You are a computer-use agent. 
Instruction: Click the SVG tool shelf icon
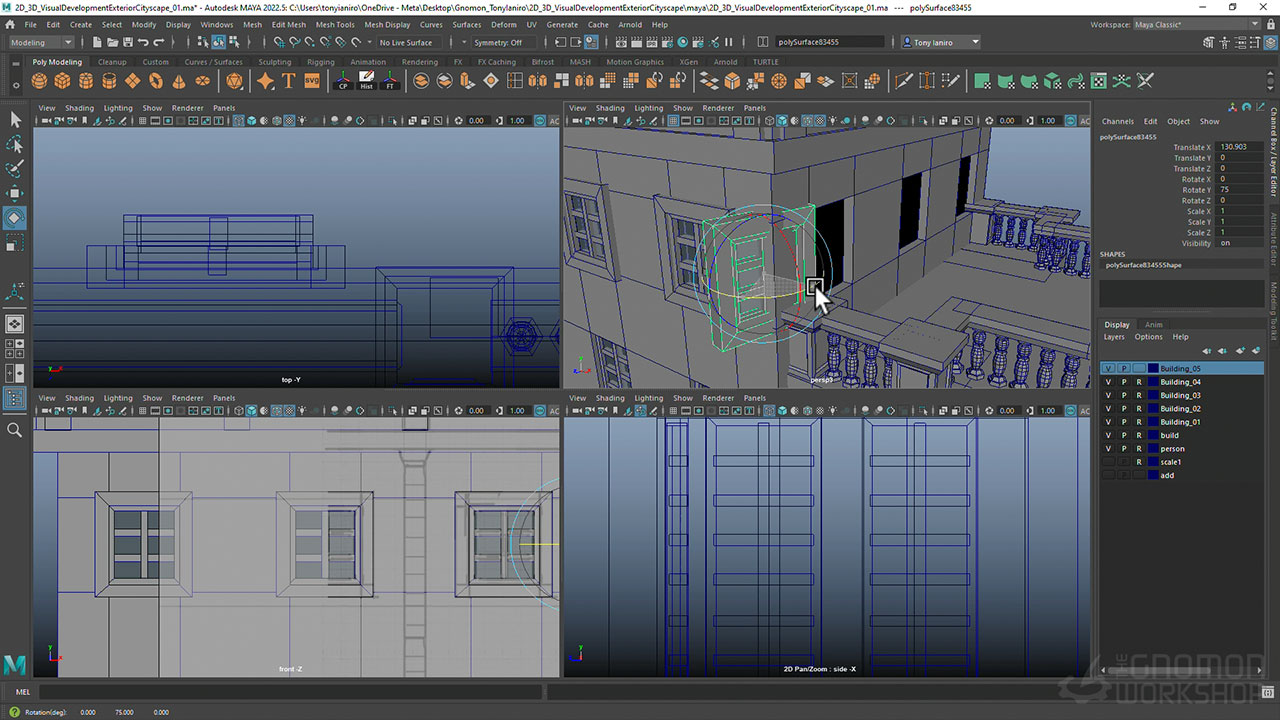point(312,81)
